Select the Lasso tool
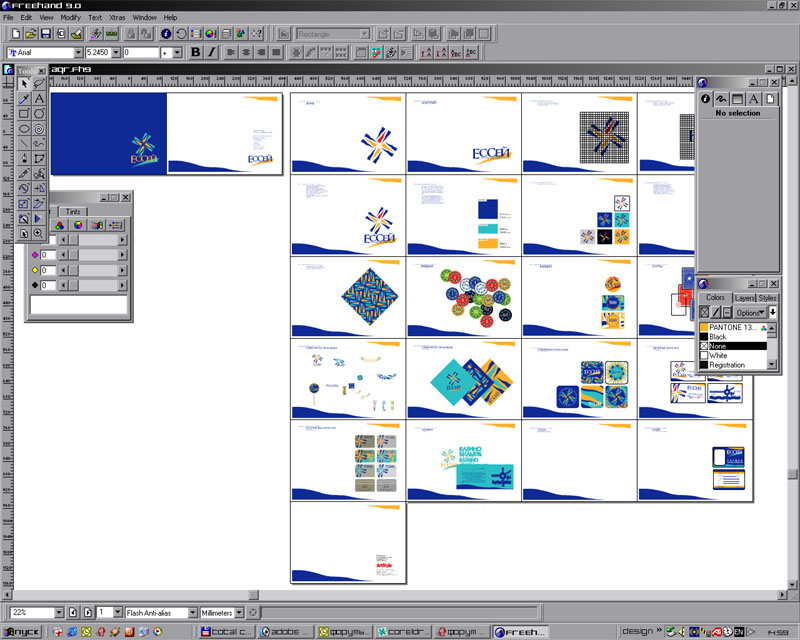Image resolution: width=800 pixels, height=640 pixels. coord(39,84)
